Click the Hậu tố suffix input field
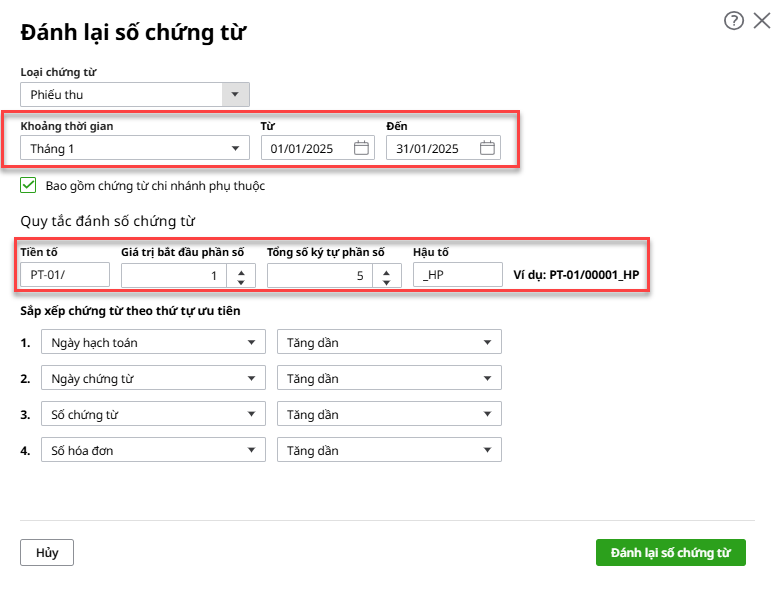This screenshot has height=601, width=779. point(457,275)
